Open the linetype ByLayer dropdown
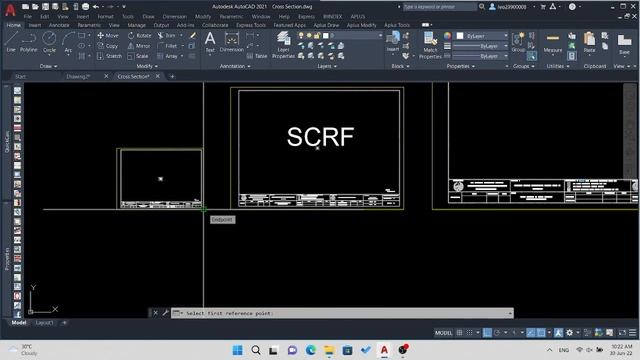Screen dimensions: 640x360 coord(482,56)
